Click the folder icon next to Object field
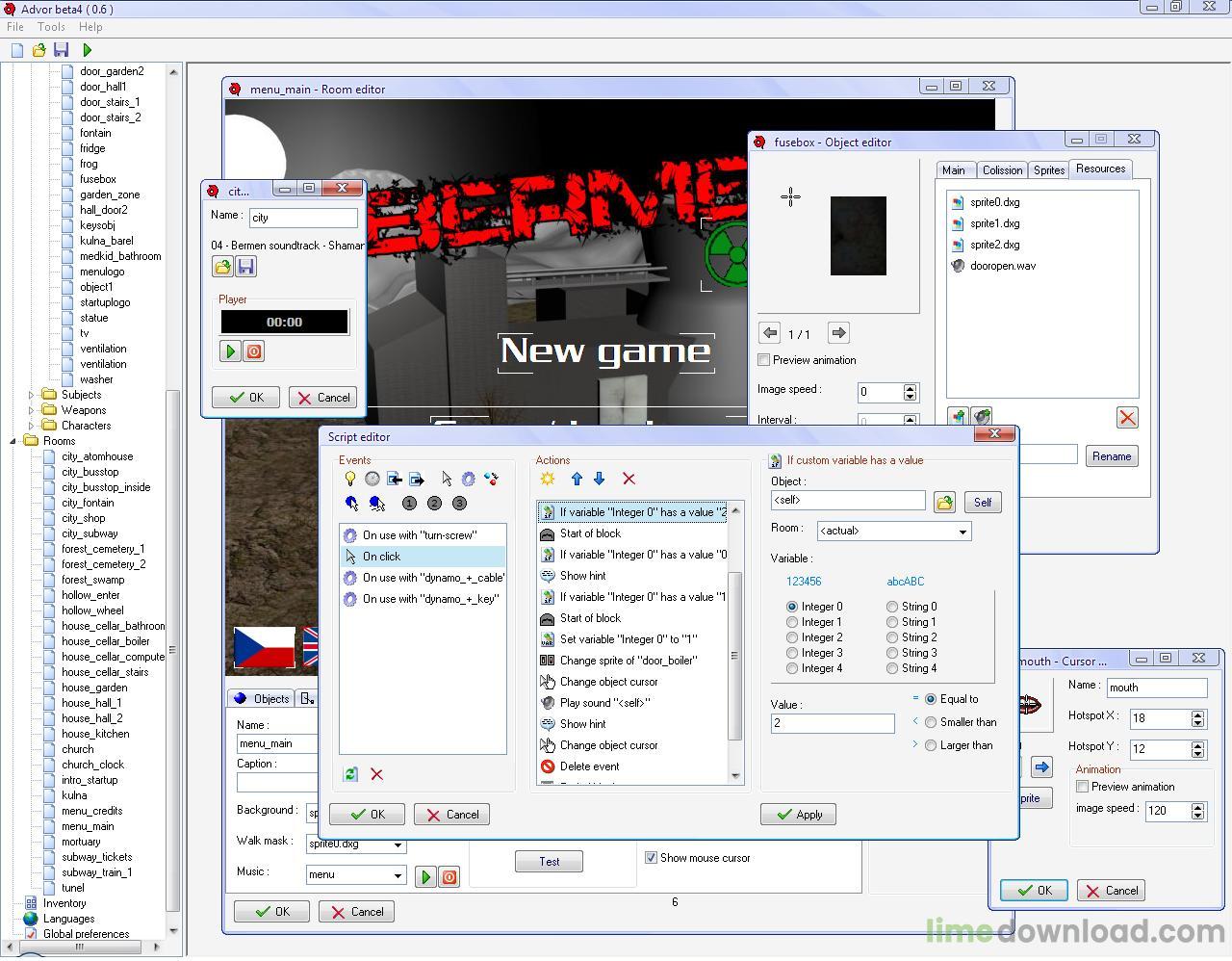The width and height of the screenshot is (1232, 961). (x=944, y=503)
